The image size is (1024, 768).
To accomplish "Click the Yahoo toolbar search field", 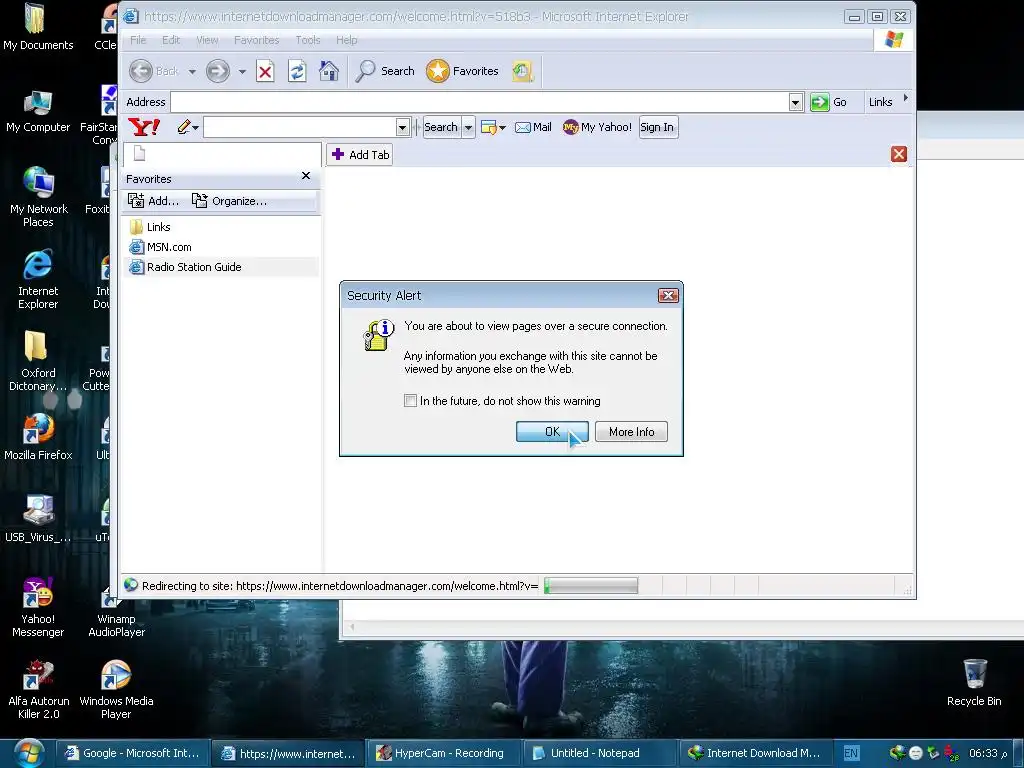I will click(300, 127).
